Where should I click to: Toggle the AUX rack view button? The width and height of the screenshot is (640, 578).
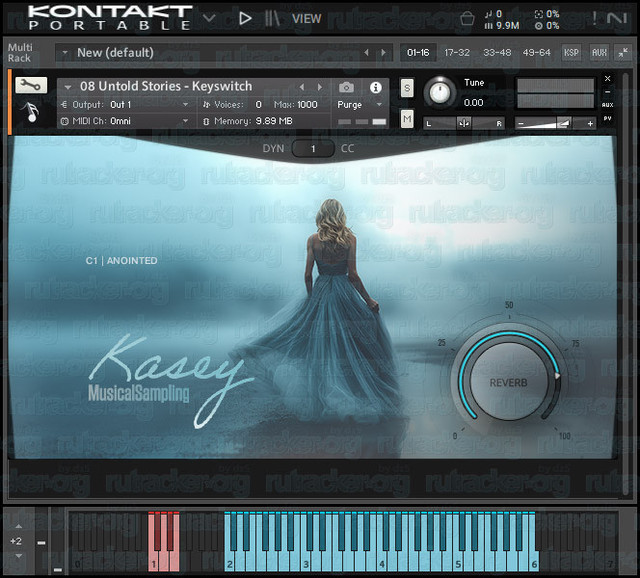click(x=599, y=52)
